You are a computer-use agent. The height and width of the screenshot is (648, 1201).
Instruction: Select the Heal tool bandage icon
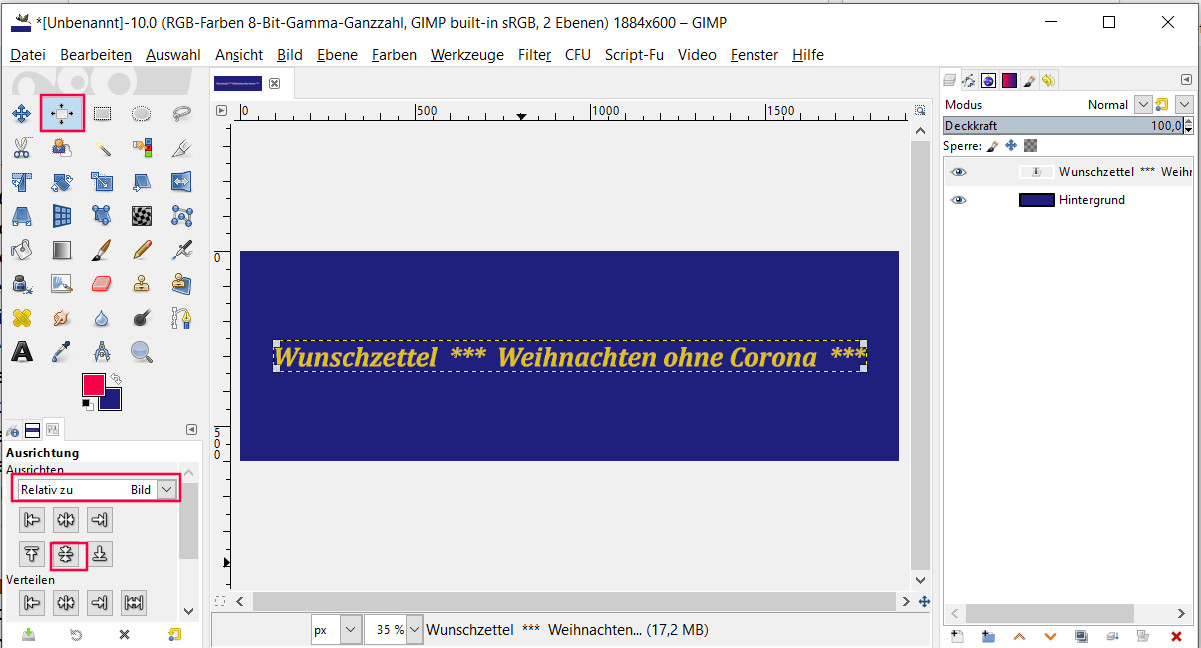[x=21, y=318]
